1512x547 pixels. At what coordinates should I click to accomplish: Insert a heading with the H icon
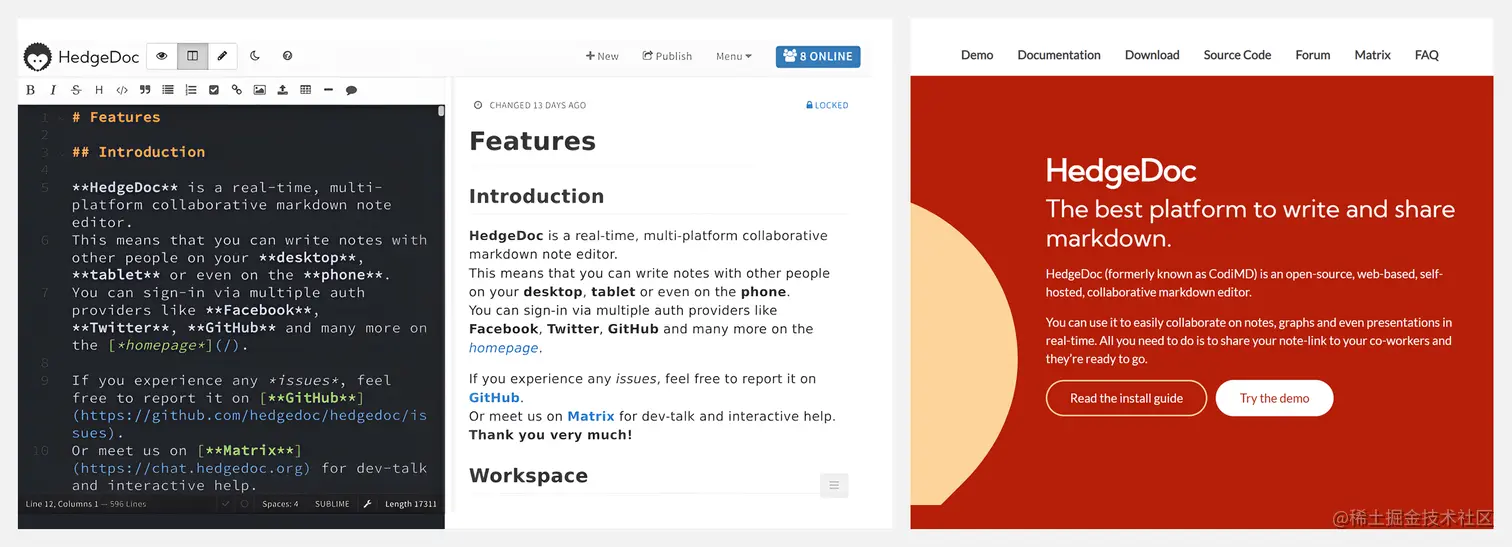[99, 90]
